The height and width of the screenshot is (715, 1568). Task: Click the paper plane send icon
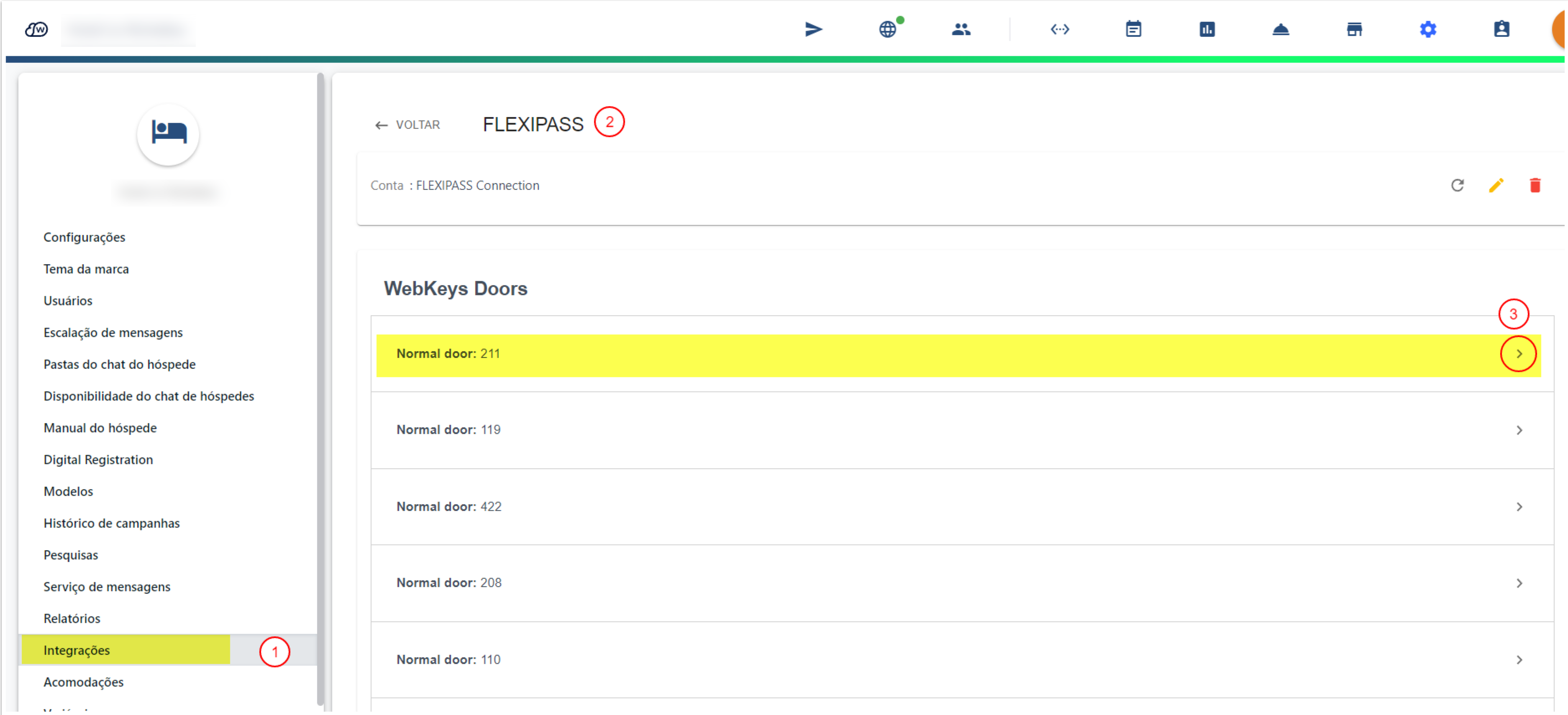(x=813, y=29)
